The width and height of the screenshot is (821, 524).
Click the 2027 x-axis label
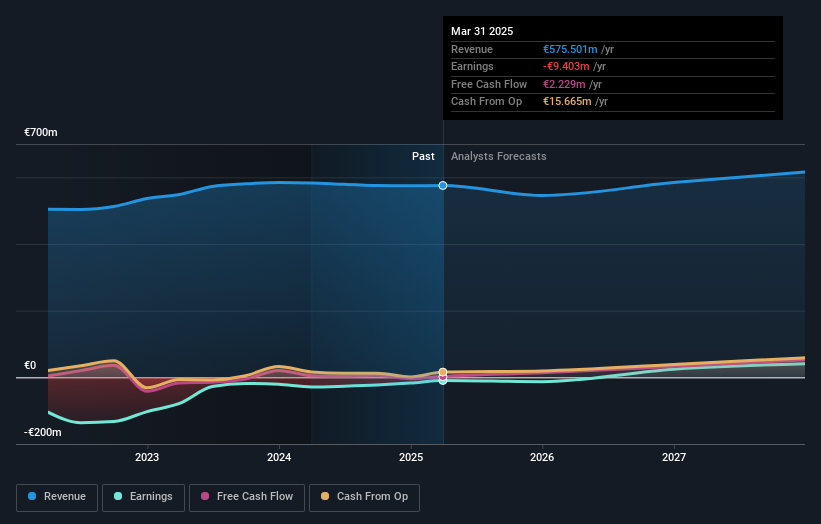coord(674,458)
